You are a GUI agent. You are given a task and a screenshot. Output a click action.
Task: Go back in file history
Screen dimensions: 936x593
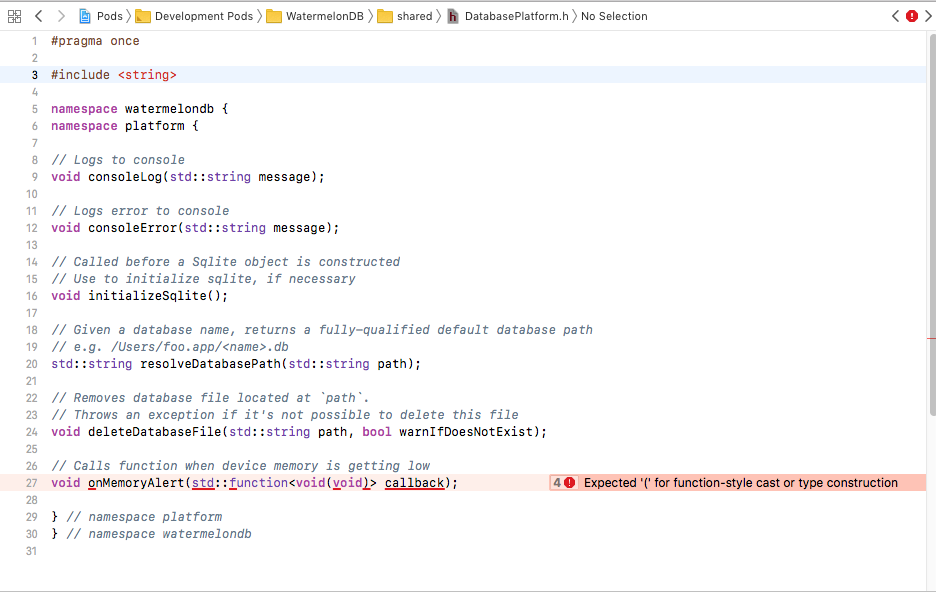[39, 16]
